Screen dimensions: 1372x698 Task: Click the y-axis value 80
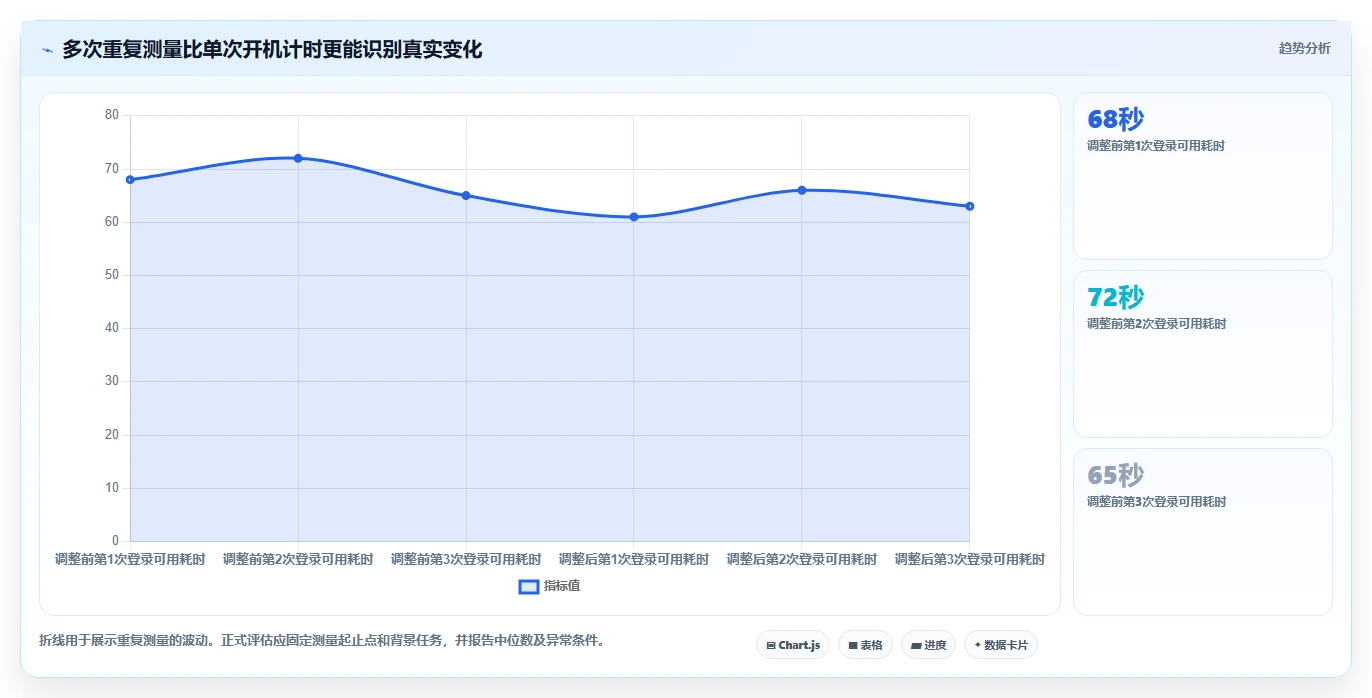coord(112,115)
